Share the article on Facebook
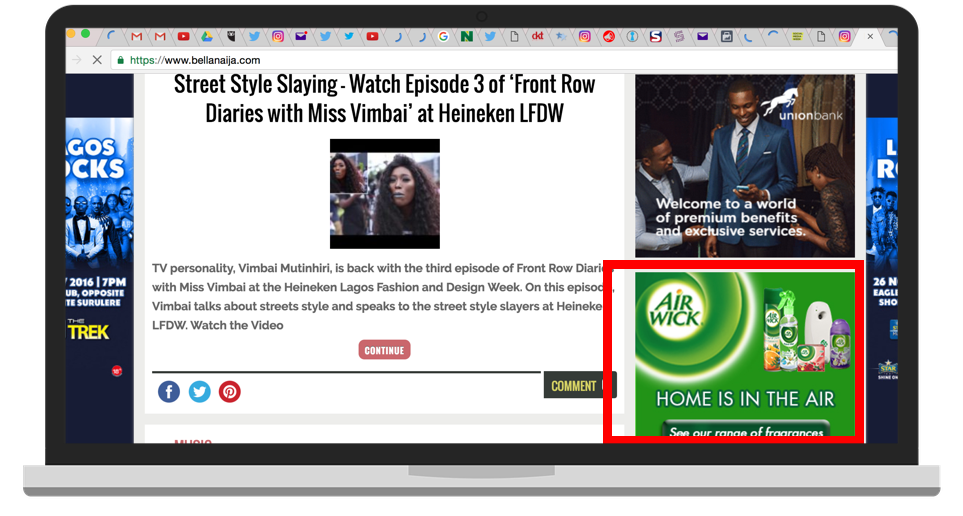The width and height of the screenshot is (963, 516). (x=169, y=391)
